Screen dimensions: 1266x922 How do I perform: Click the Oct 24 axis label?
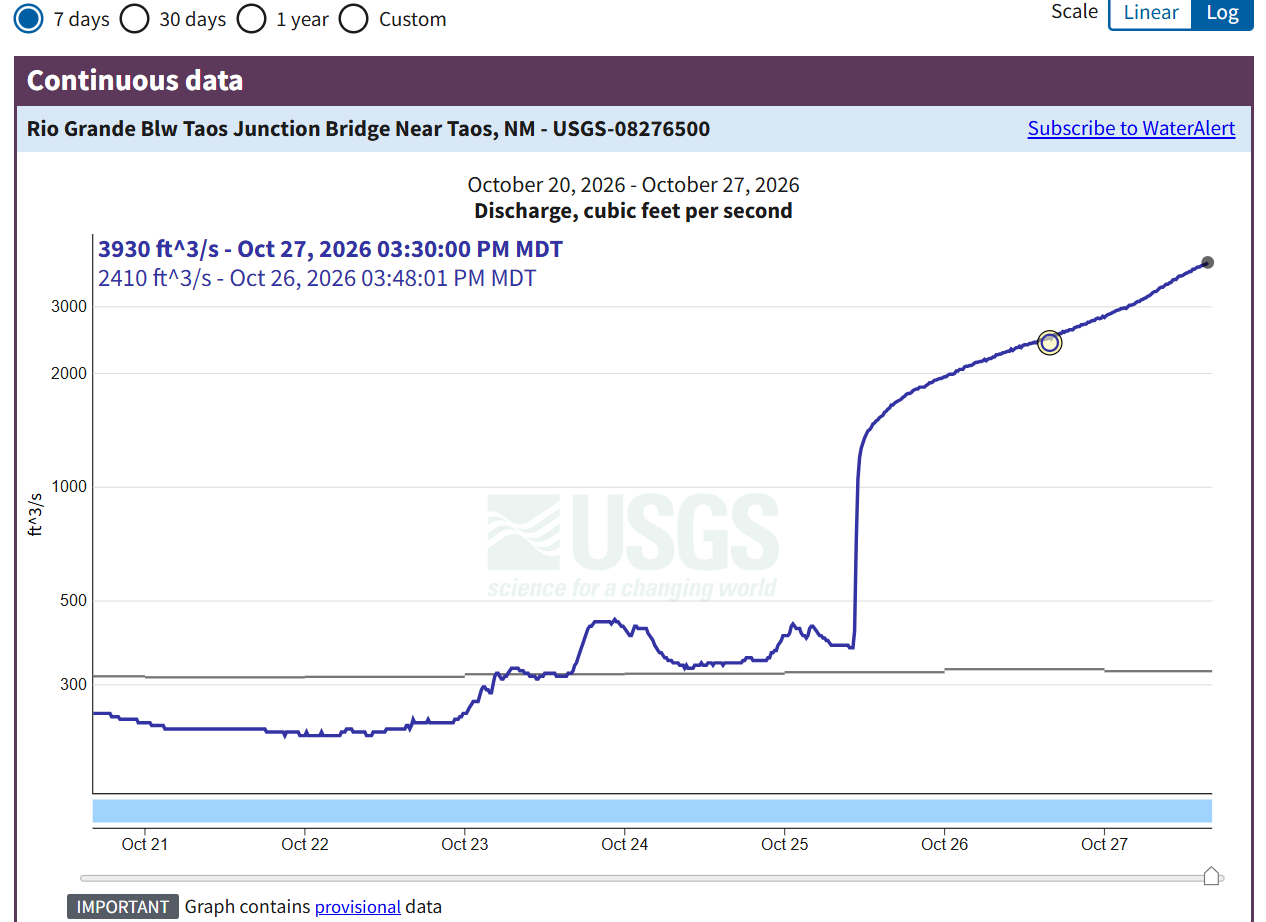point(625,844)
